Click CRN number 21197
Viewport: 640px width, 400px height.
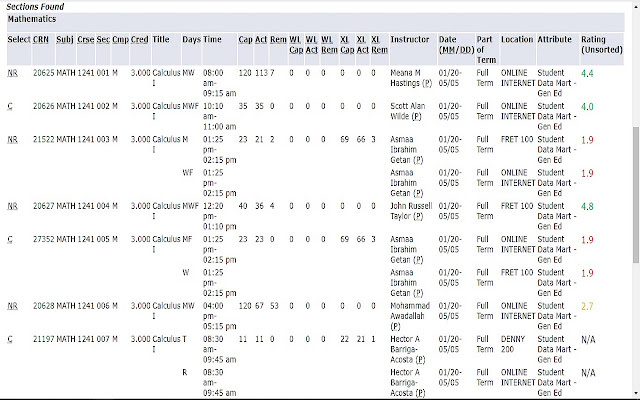tap(44, 339)
